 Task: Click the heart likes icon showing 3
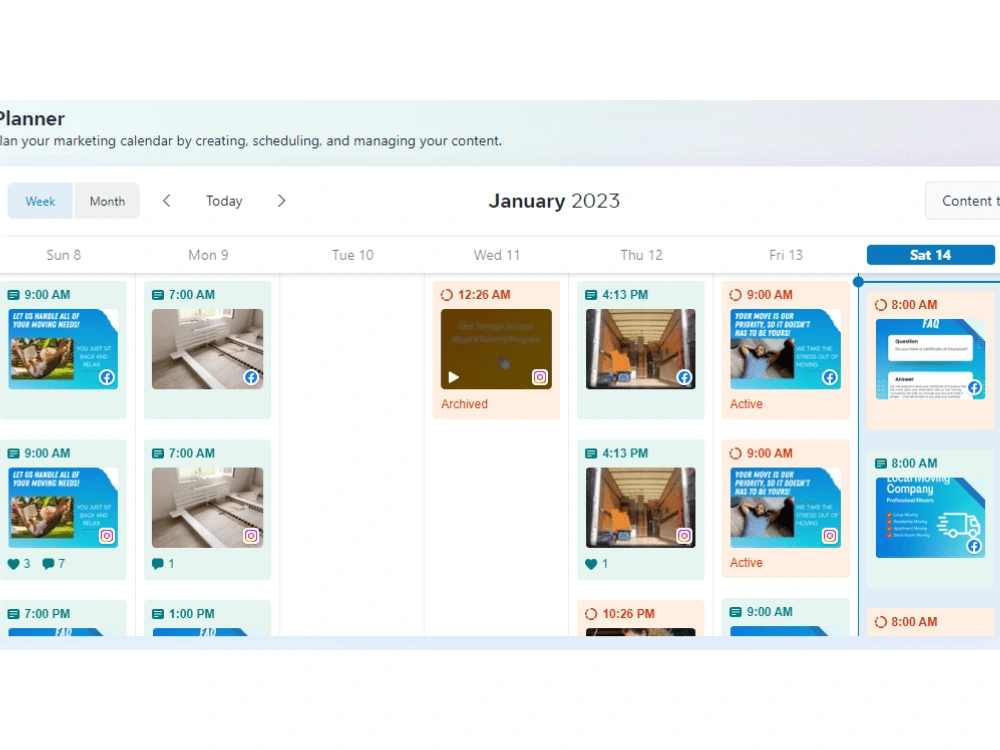pyautogui.click(x=13, y=564)
